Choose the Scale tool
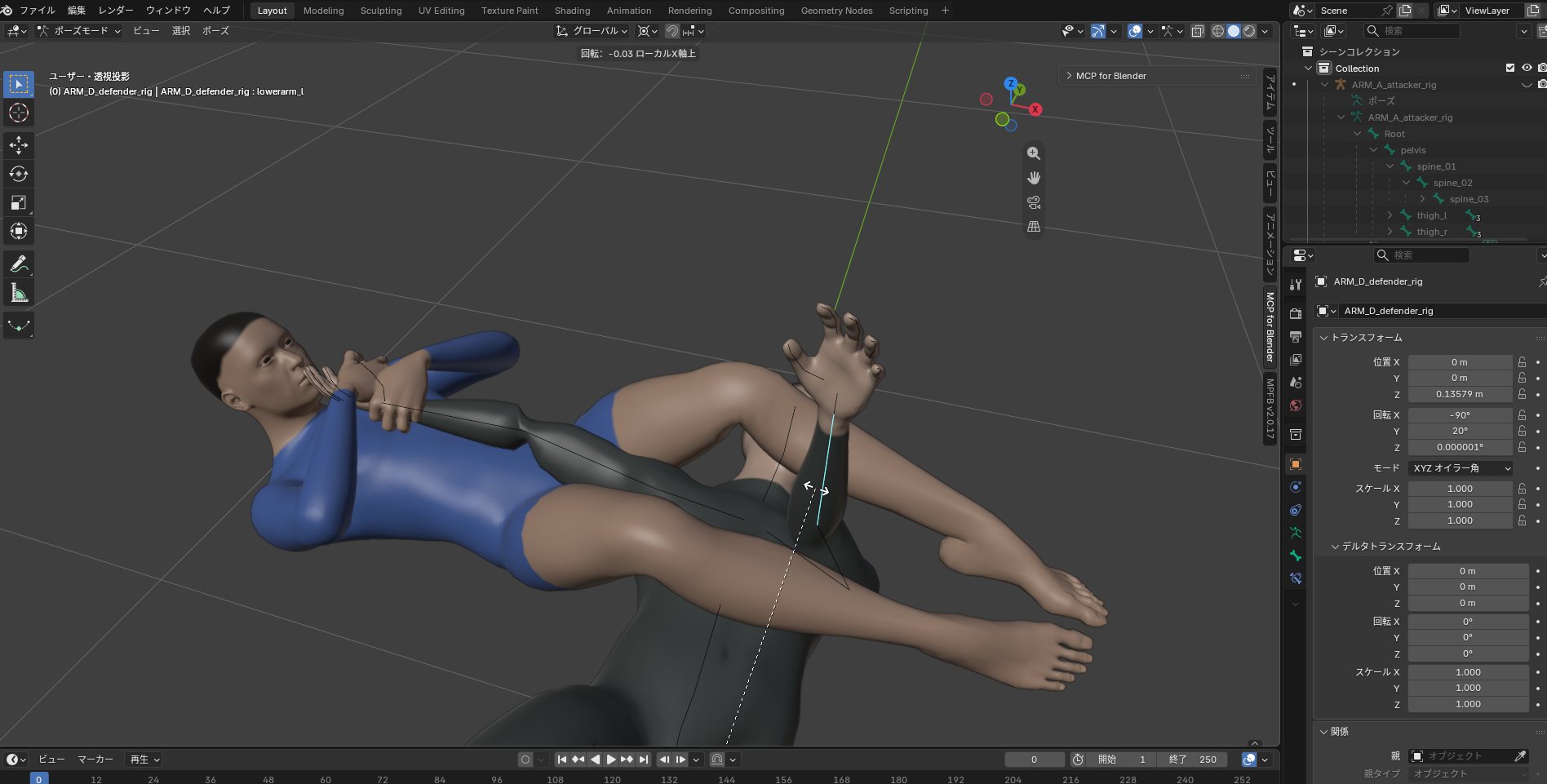 (19, 202)
